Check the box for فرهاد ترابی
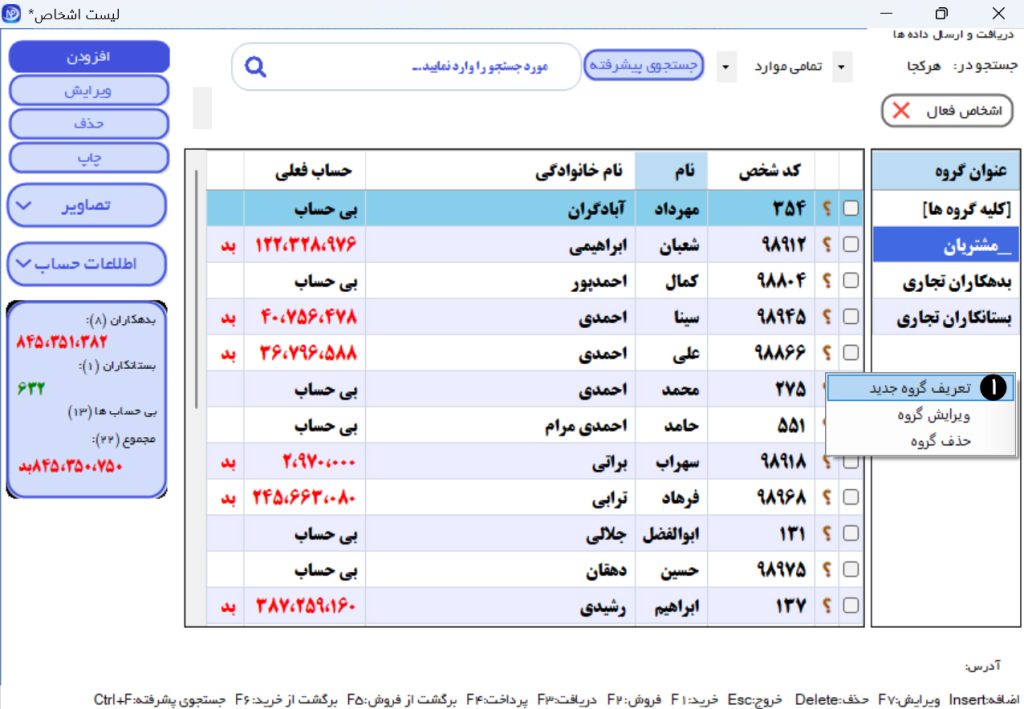 click(x=850, y=497)
